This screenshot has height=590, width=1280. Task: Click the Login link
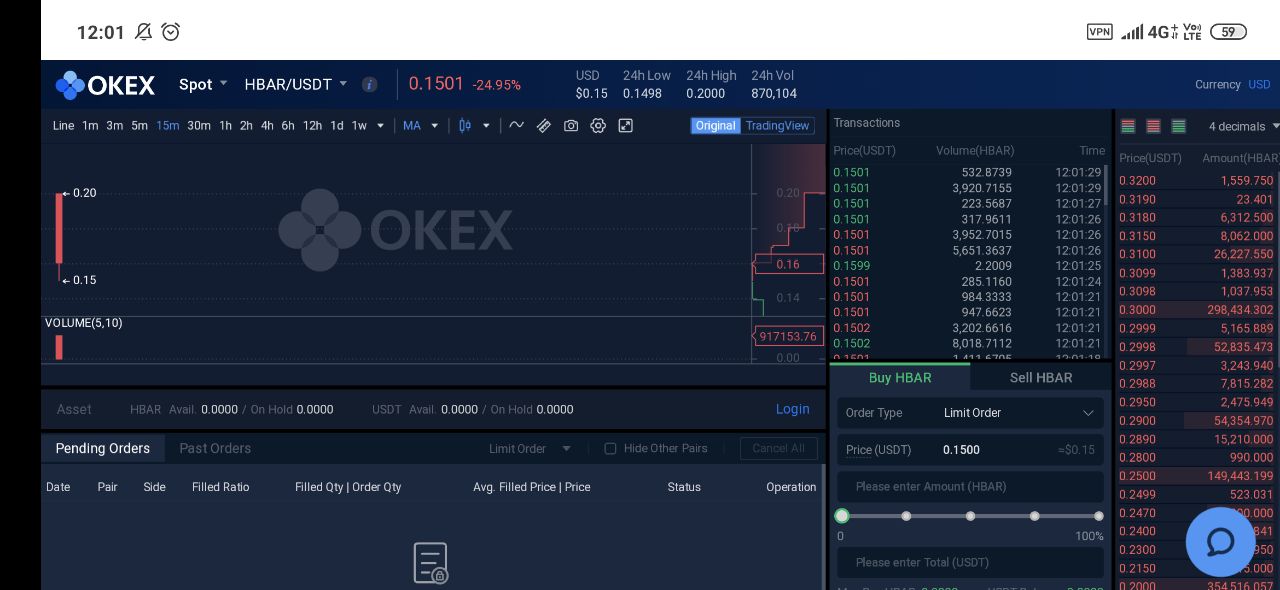[x=793, y=409]
